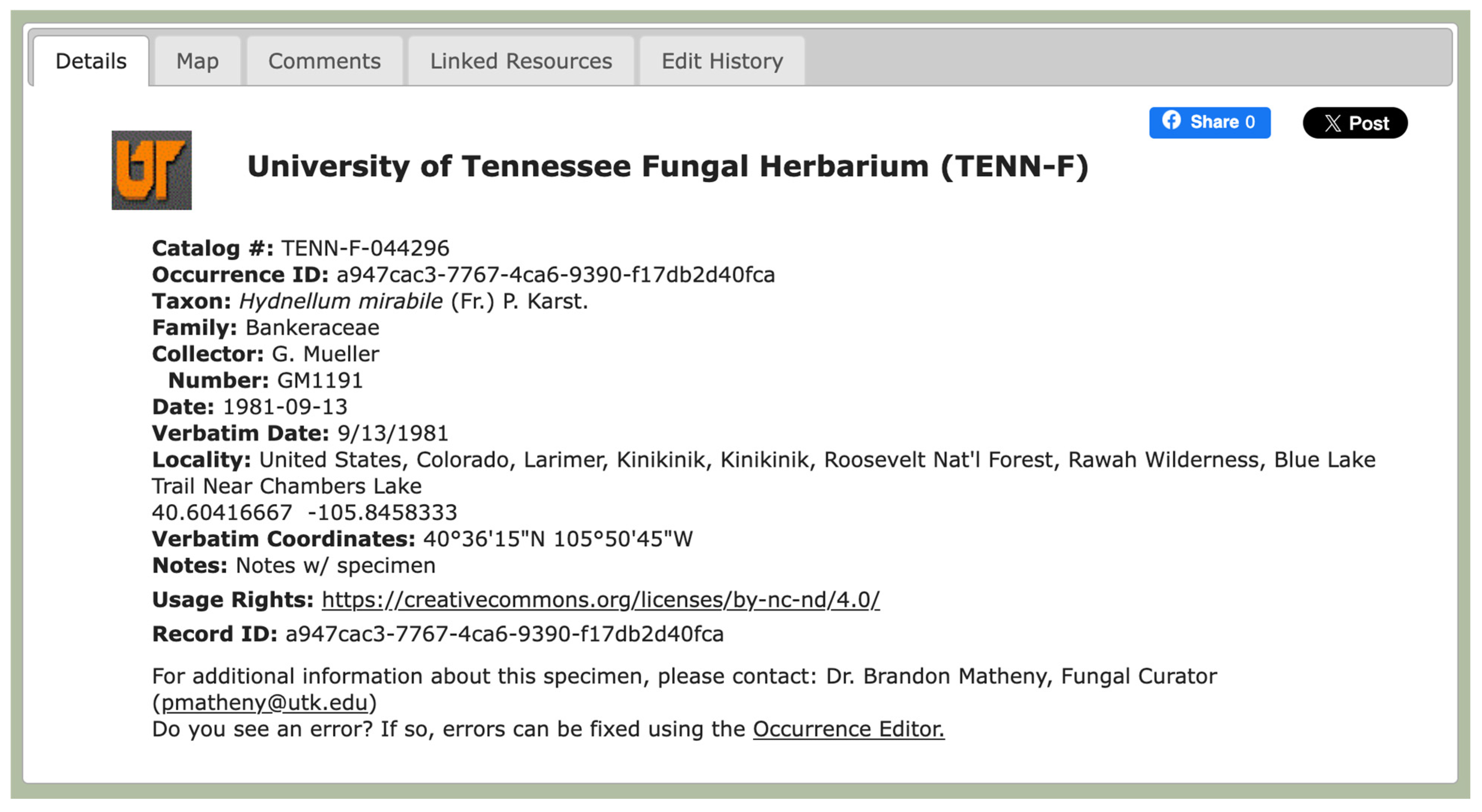Click the collector name G. Mueller
This screenshot has height=812, width=1482.
point(325,354)
